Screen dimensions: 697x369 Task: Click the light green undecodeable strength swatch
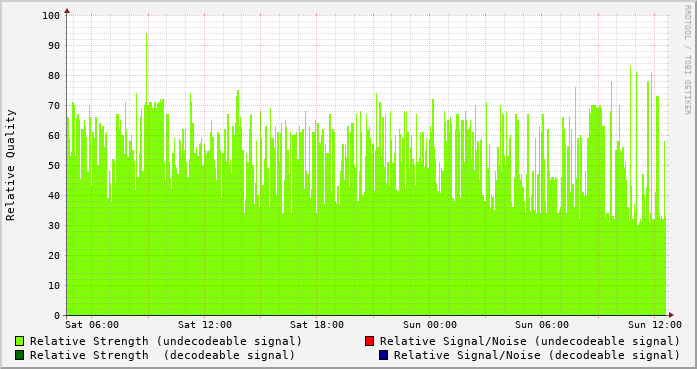[x=20, y=341]
